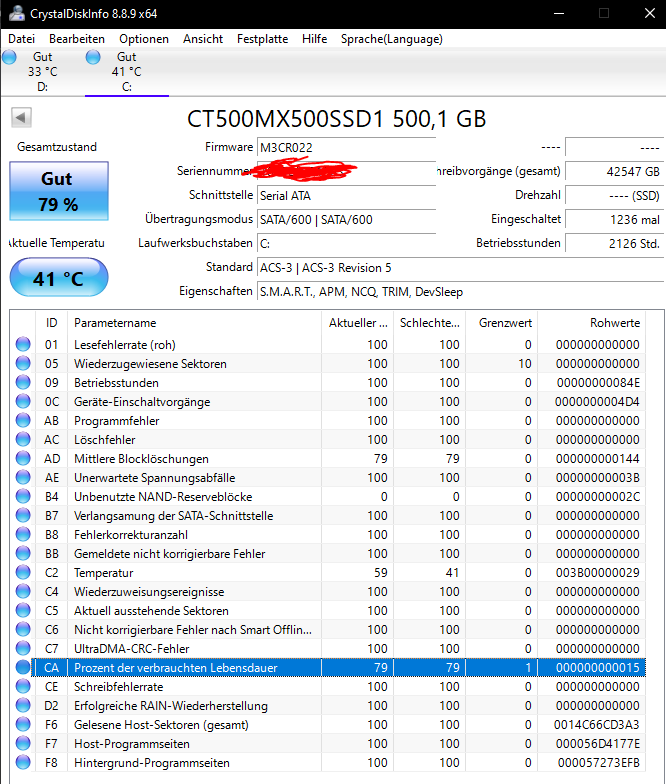
Task: Click status icon of Hintergrund-Programmseiten row
Action: (x=23, y=762)
